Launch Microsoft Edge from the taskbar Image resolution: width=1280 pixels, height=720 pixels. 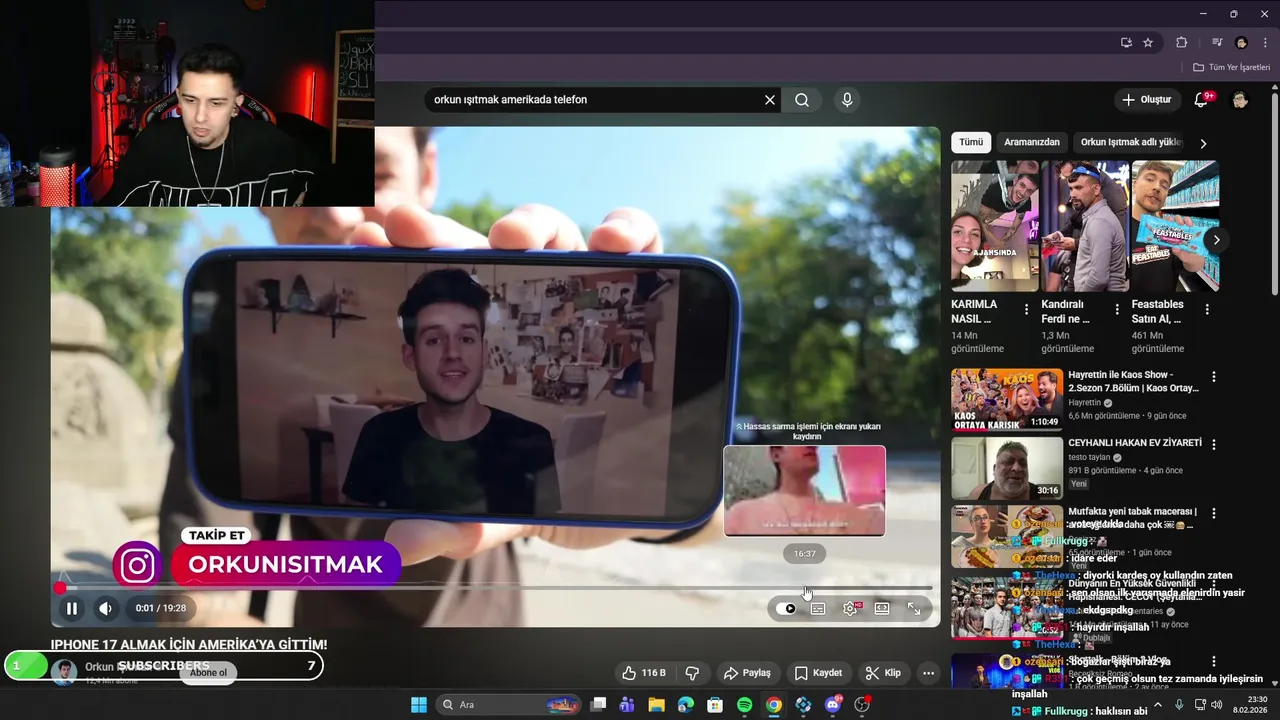tap(686, 705)
